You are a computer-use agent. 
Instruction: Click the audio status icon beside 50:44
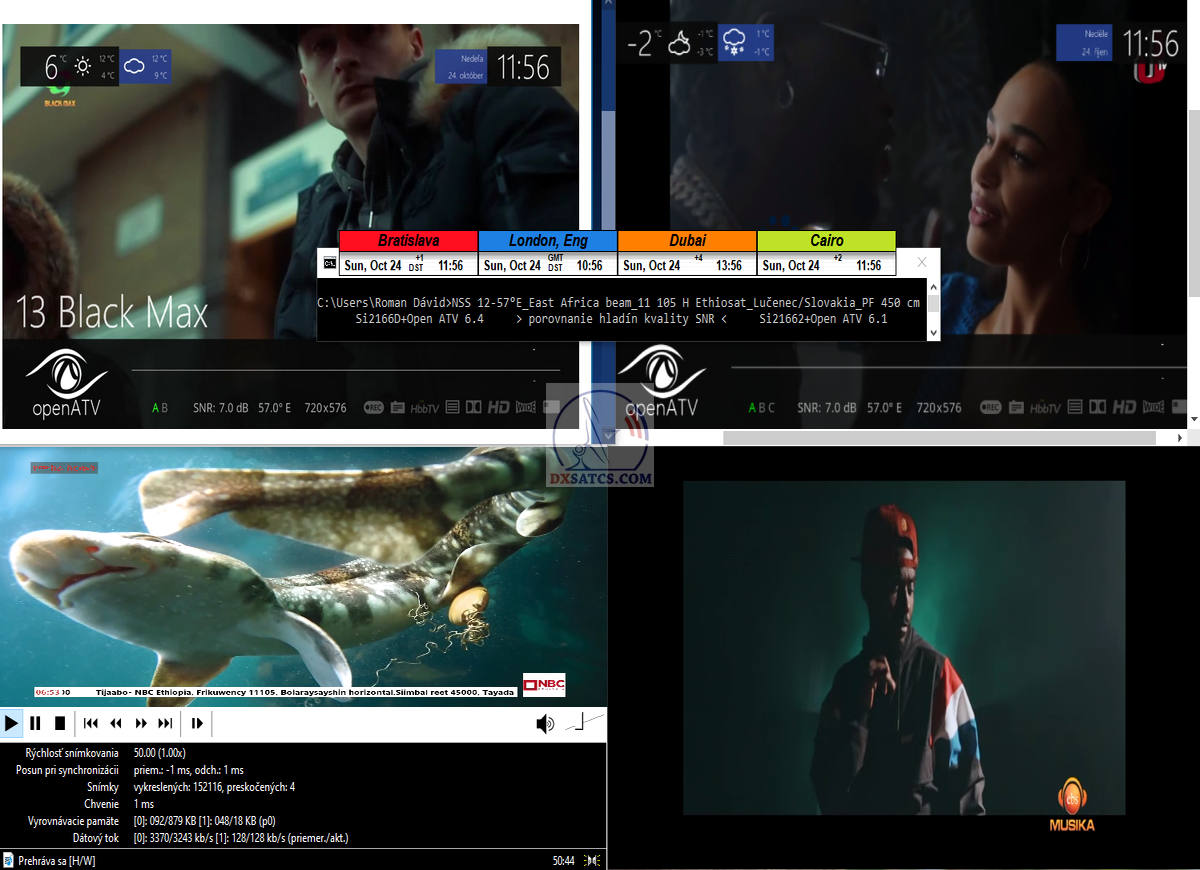593,860
